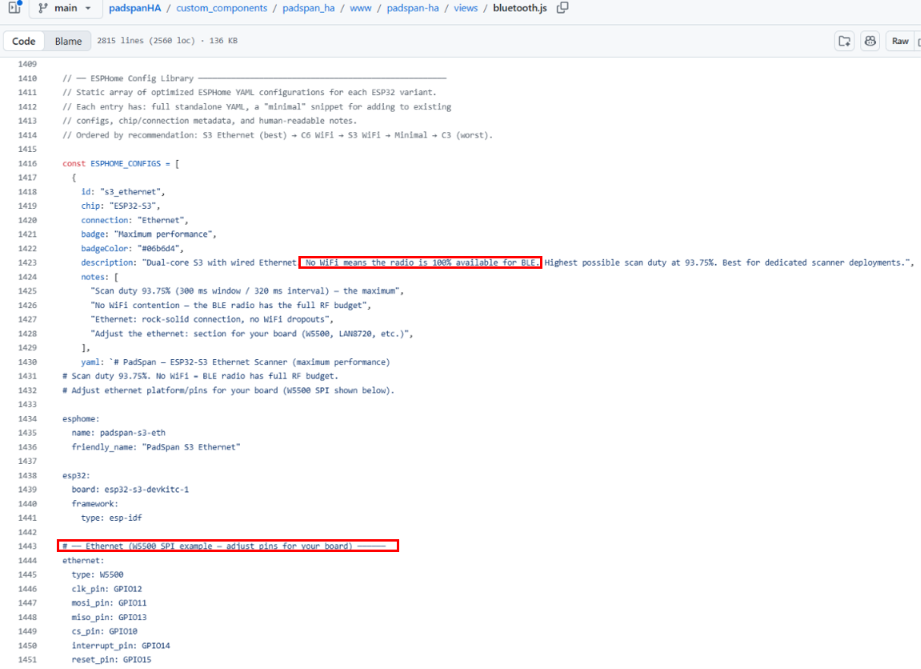
Task: Click the "type: W5500" line
Action: coord(97,574)
